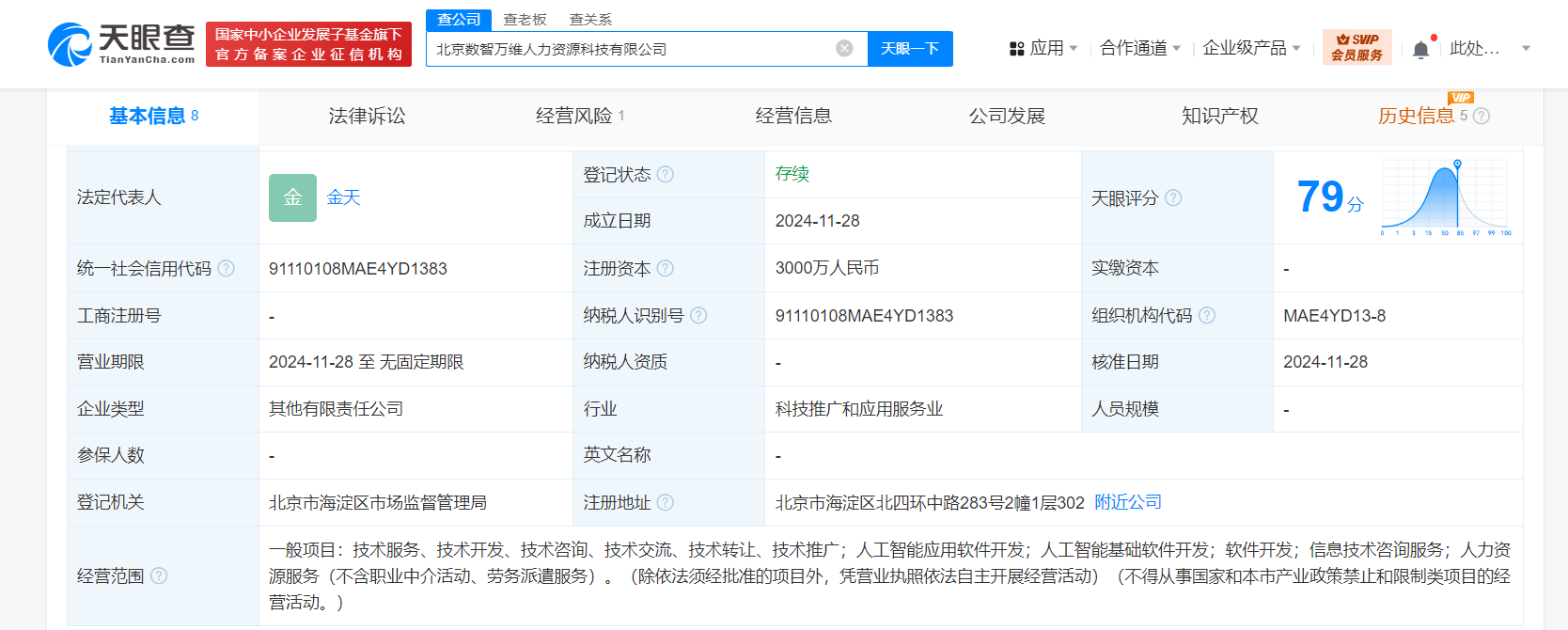Screen dimensions: 1568x630
Task: Clear the company search field
Action: coord(844,49)
